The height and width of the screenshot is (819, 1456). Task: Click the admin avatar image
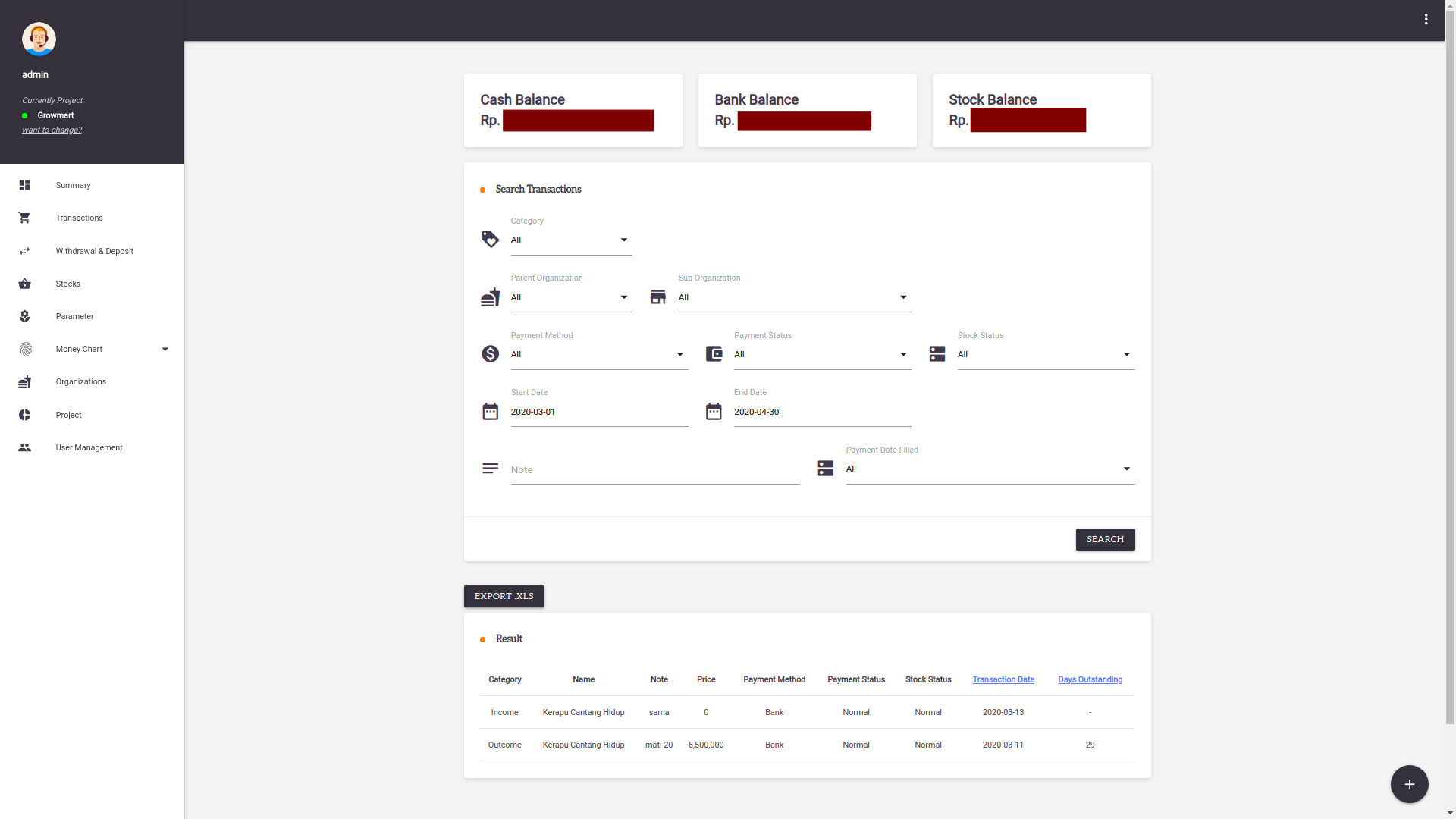pyautogui.click(x=39, y=39)
